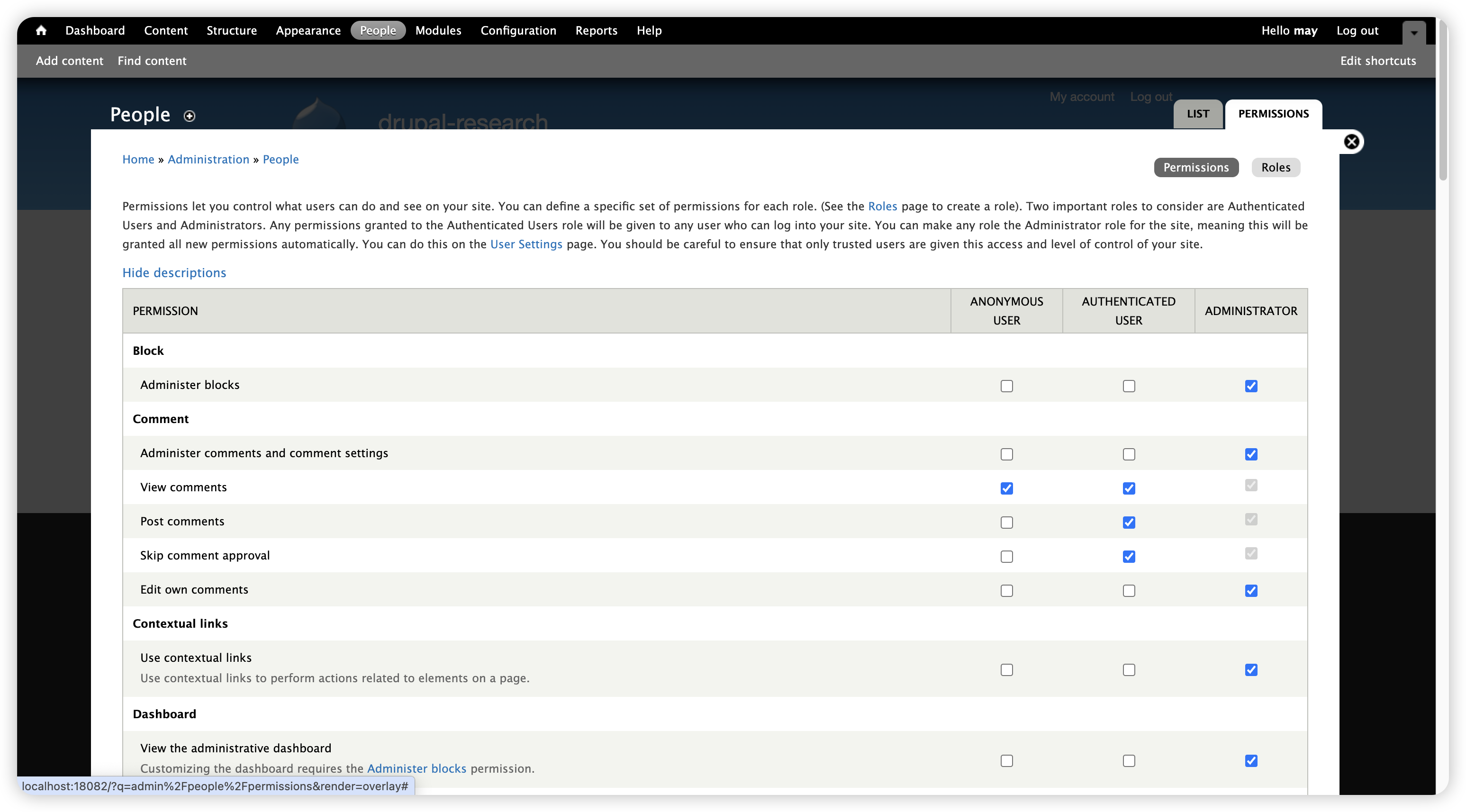Log out from the admin toolbar

coord(1357,30)
